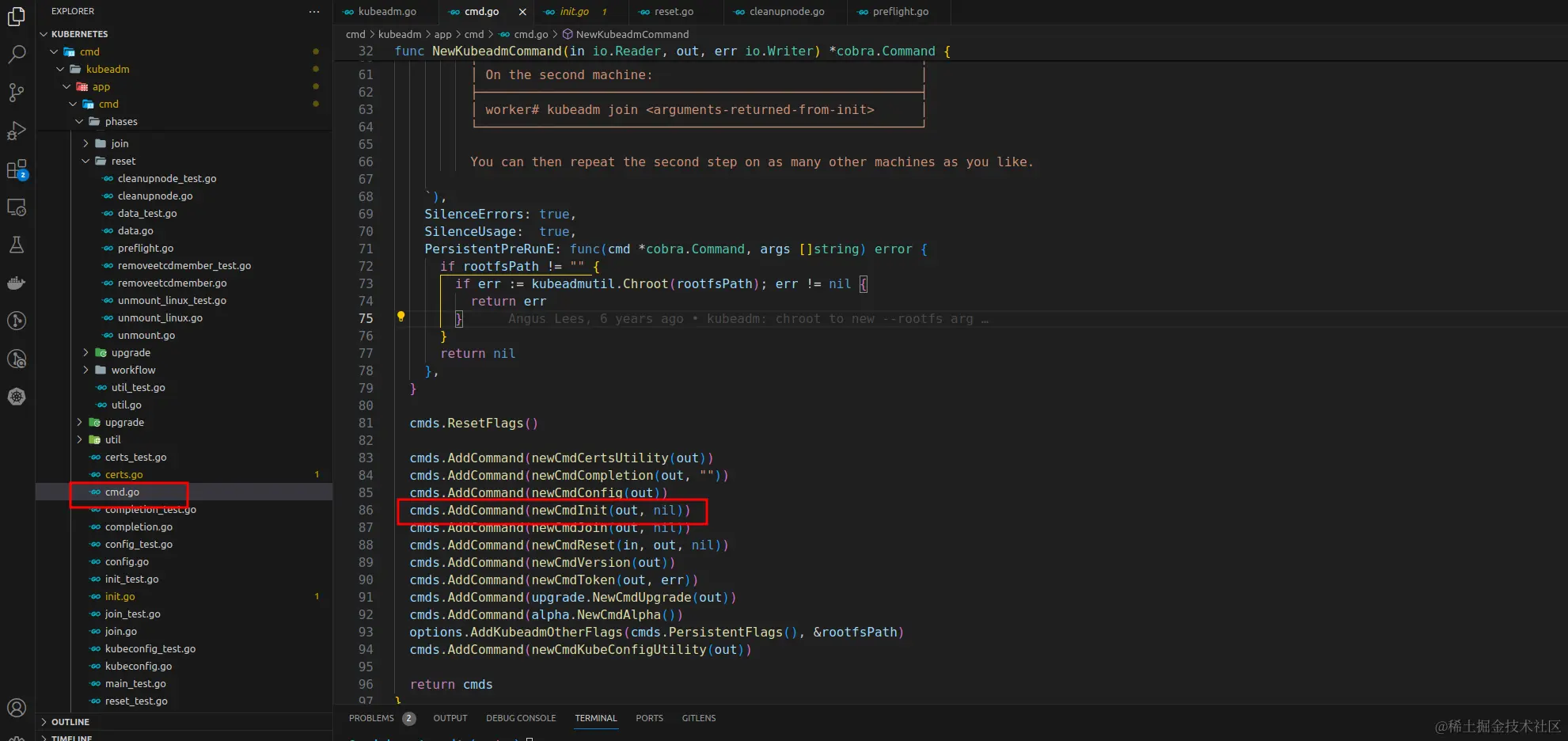
Task: Expand the OUTLINE section
Action: pyautogui.click(x=44, y=722)
